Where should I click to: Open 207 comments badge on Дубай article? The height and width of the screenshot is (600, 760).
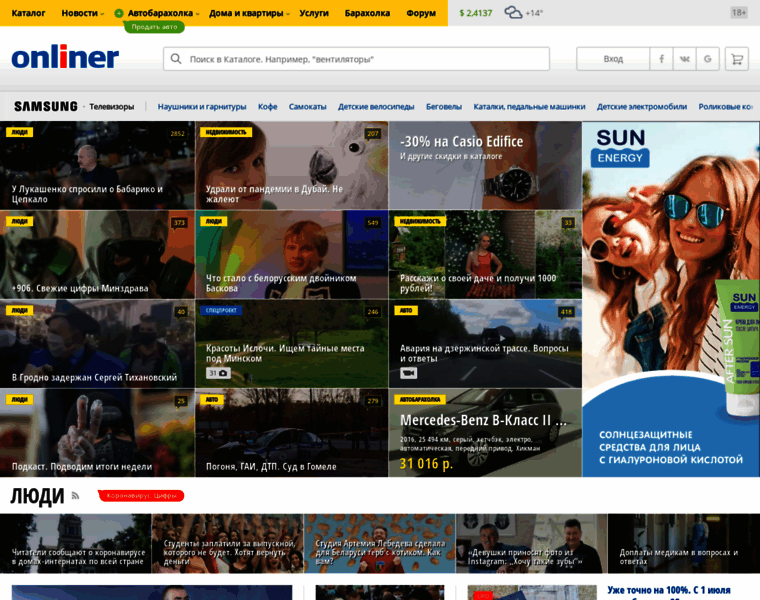tap(373, 134)
